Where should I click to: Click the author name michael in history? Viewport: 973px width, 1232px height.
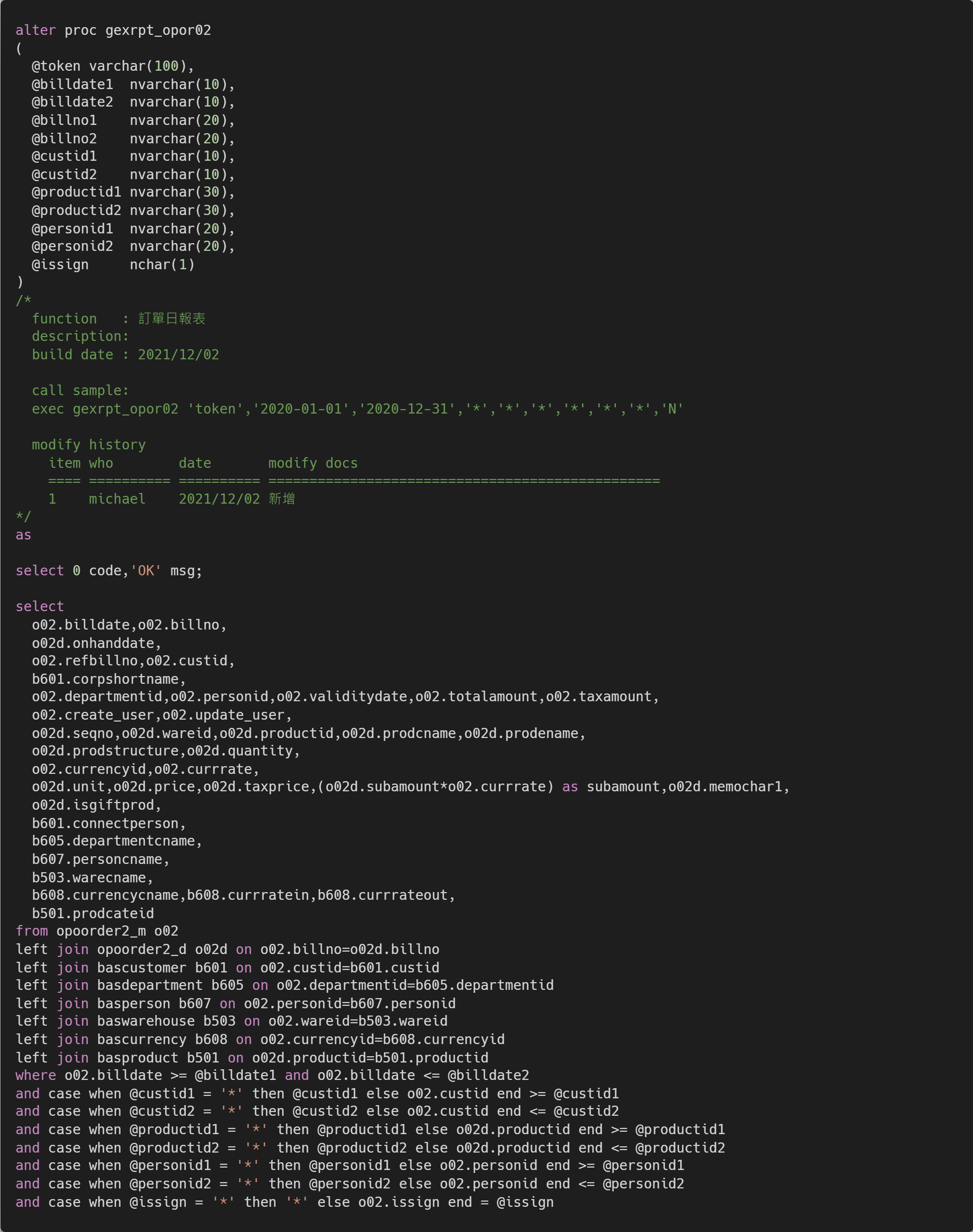117,499
